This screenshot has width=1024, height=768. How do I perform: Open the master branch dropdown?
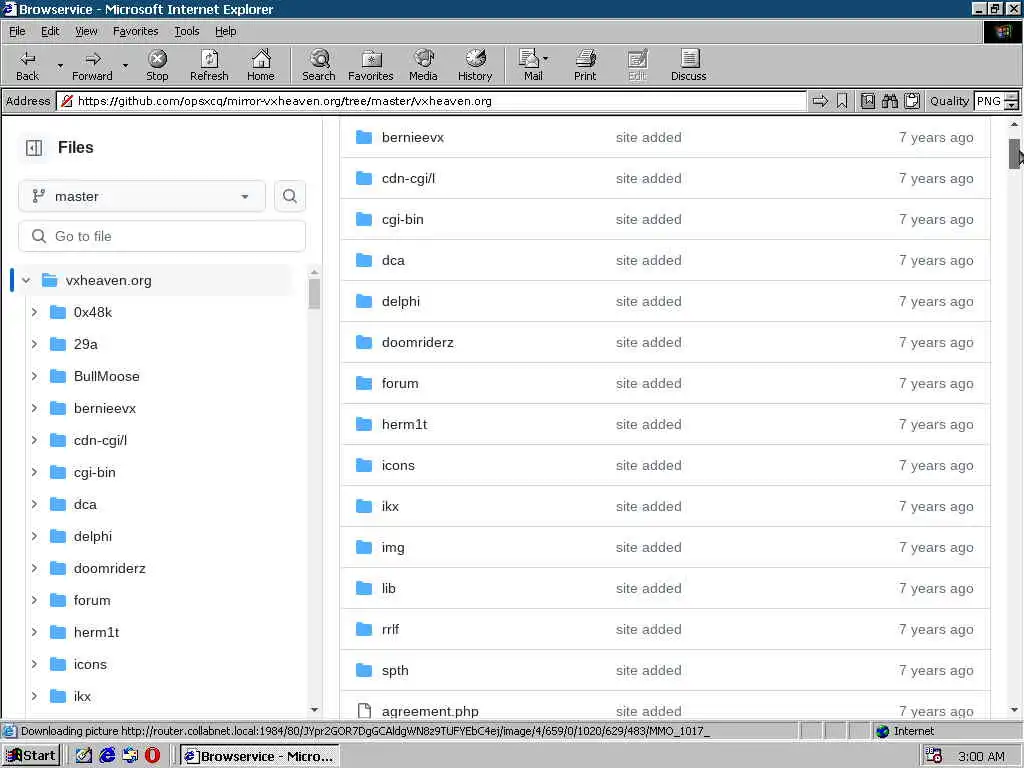(x=142, y=196)
